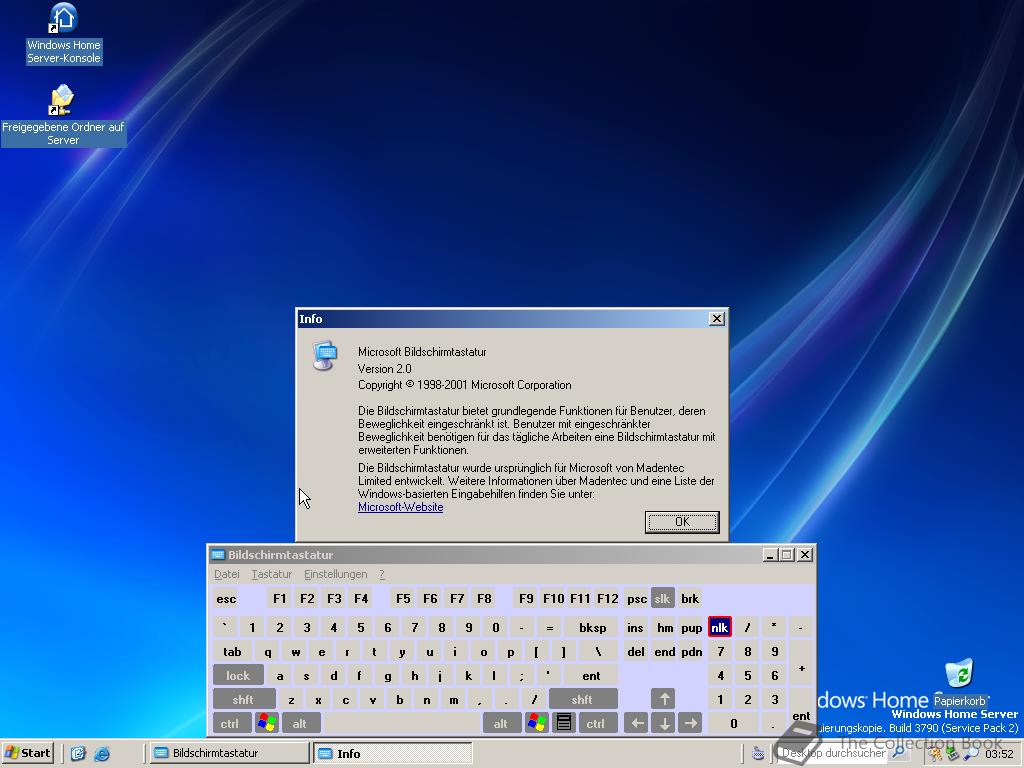The width and height of the screenshot is (1024, 768).
Task: Open the Papierkorb recycle bin icon
Action: (959, 682)
